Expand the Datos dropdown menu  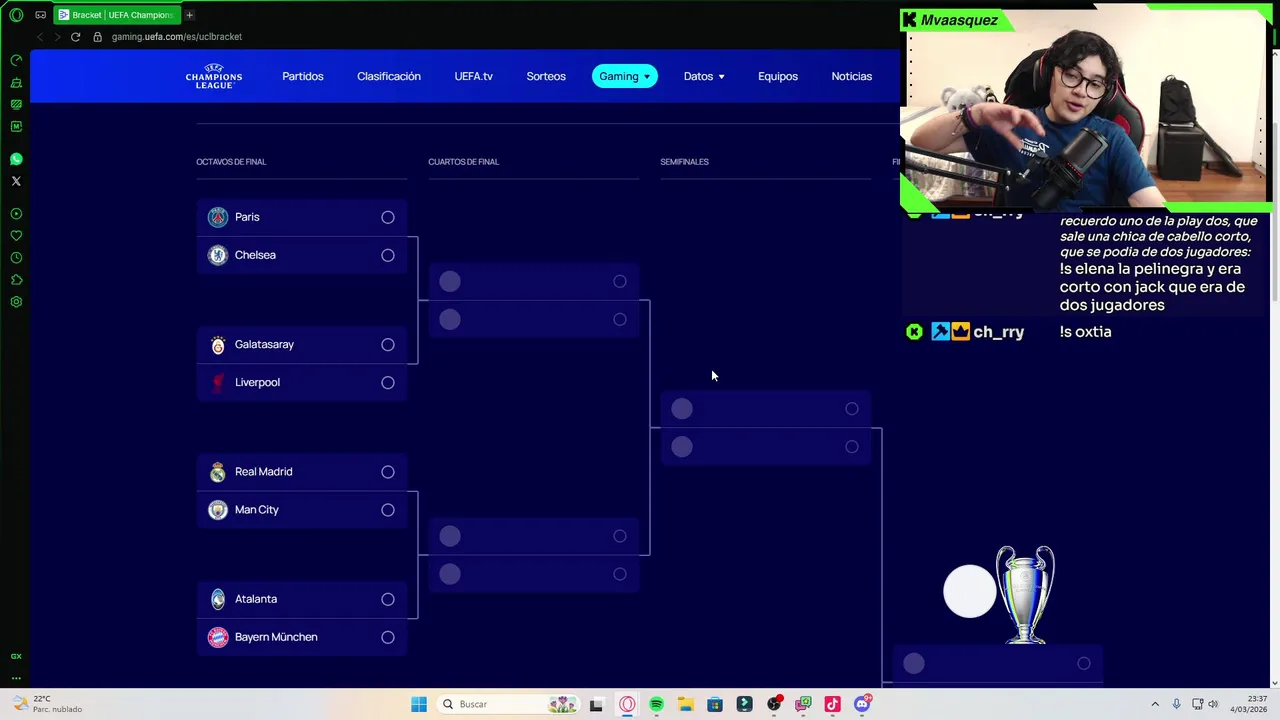pyautogui.click(x=704, y=76)
